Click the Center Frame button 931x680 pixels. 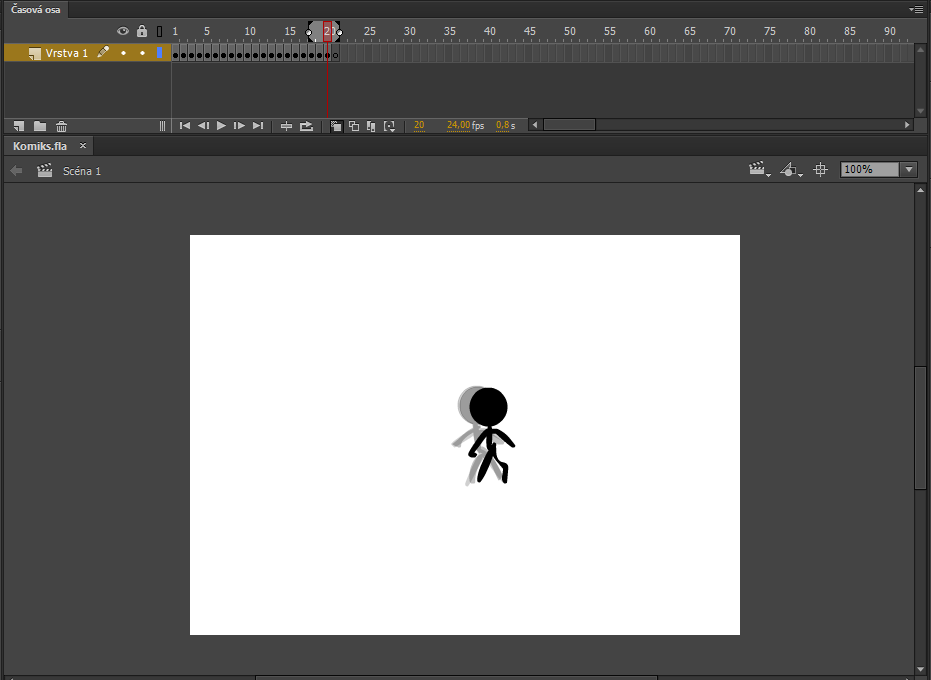[286, 126]
